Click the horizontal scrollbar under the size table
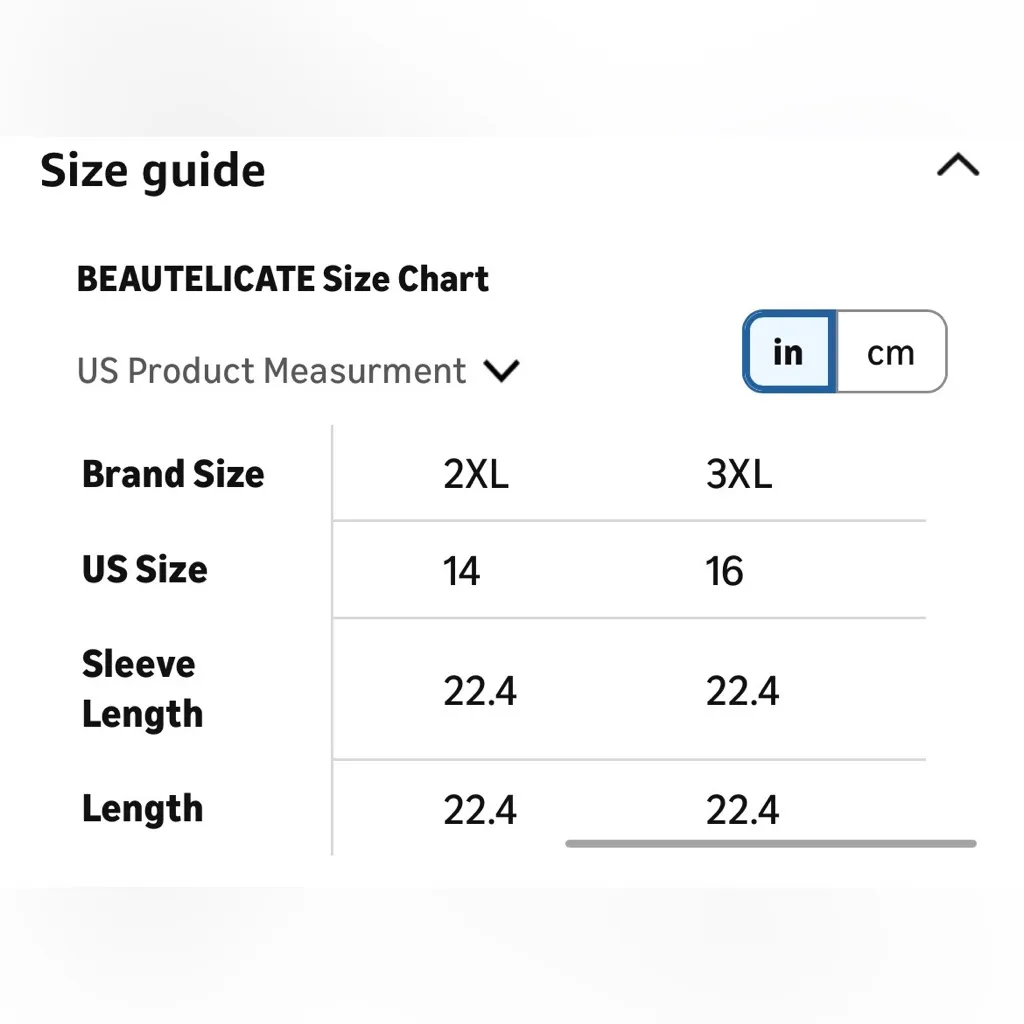 (x=770, y=844)
